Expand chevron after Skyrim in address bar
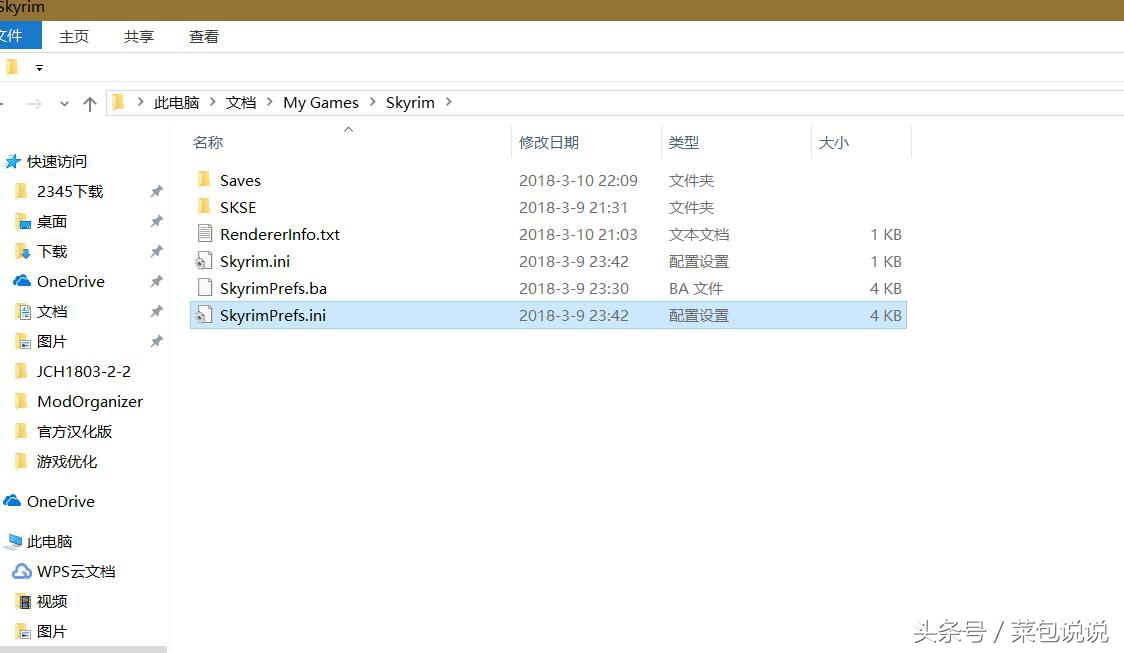 coord(449,102)
